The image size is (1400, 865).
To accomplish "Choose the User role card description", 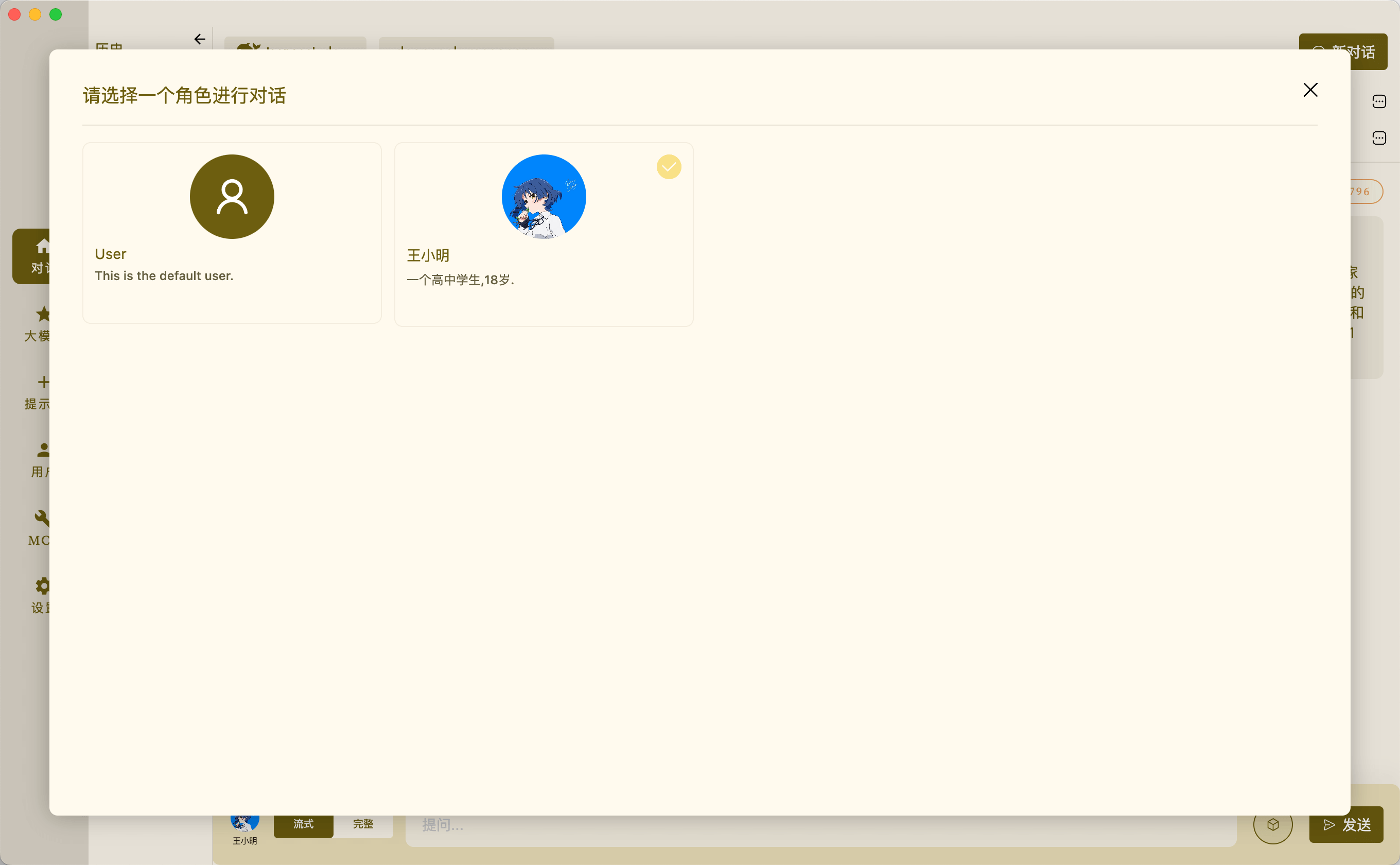I will click(164, 276).
